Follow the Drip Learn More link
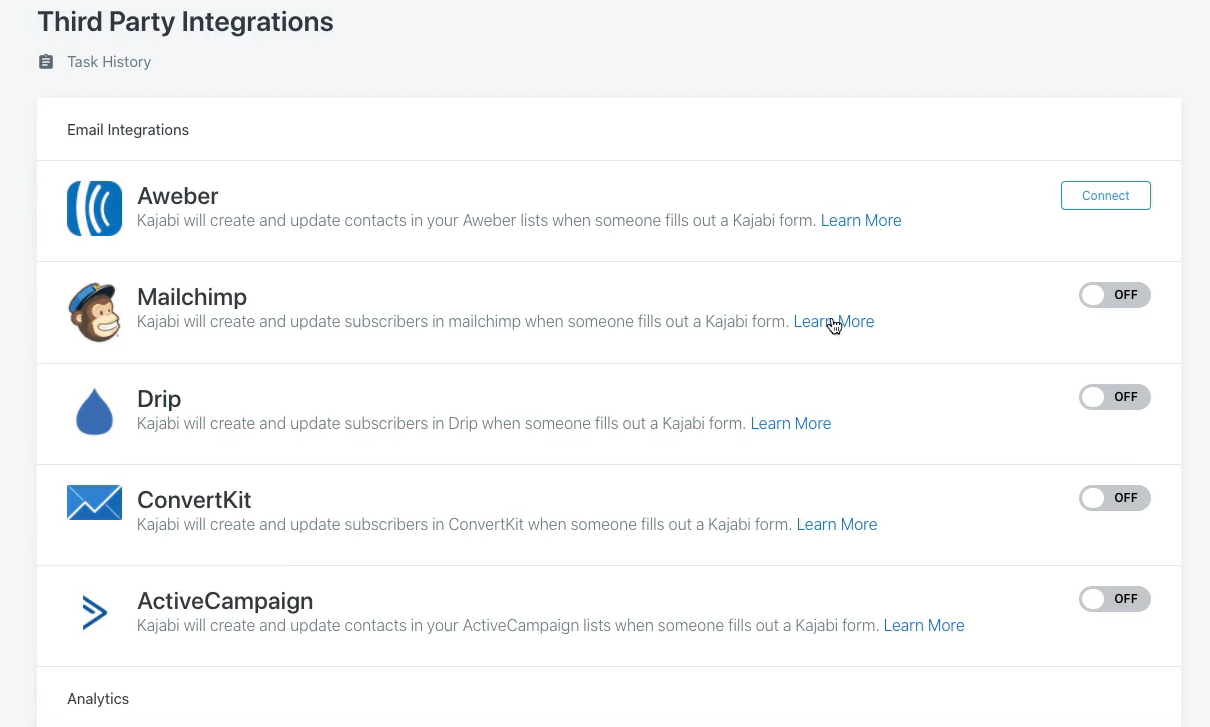 point(791,424)
